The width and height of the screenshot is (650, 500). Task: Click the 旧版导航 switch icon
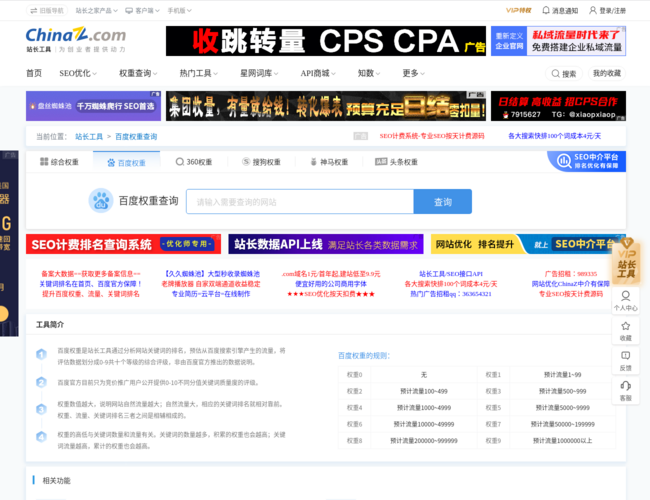click(34, 11)
